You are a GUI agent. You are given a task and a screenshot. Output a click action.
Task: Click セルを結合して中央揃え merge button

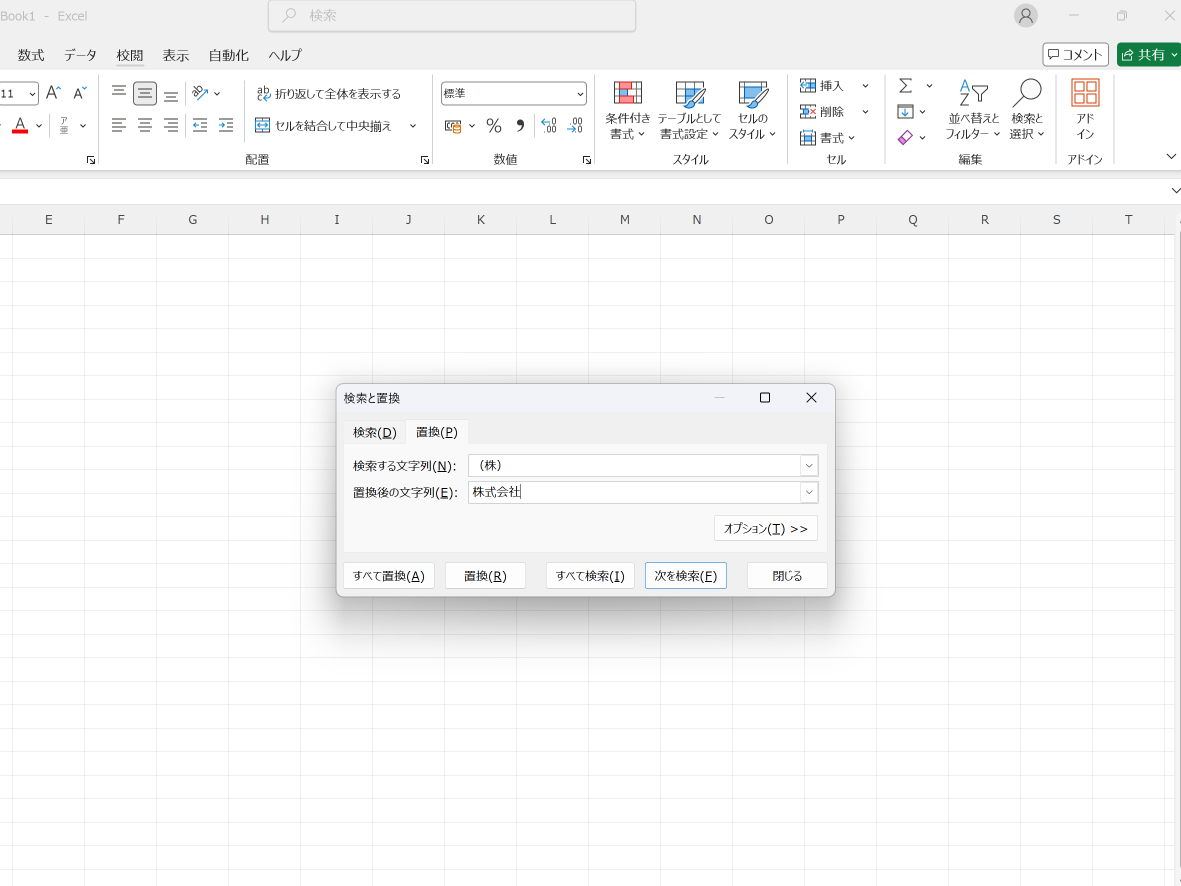(323, 126)
